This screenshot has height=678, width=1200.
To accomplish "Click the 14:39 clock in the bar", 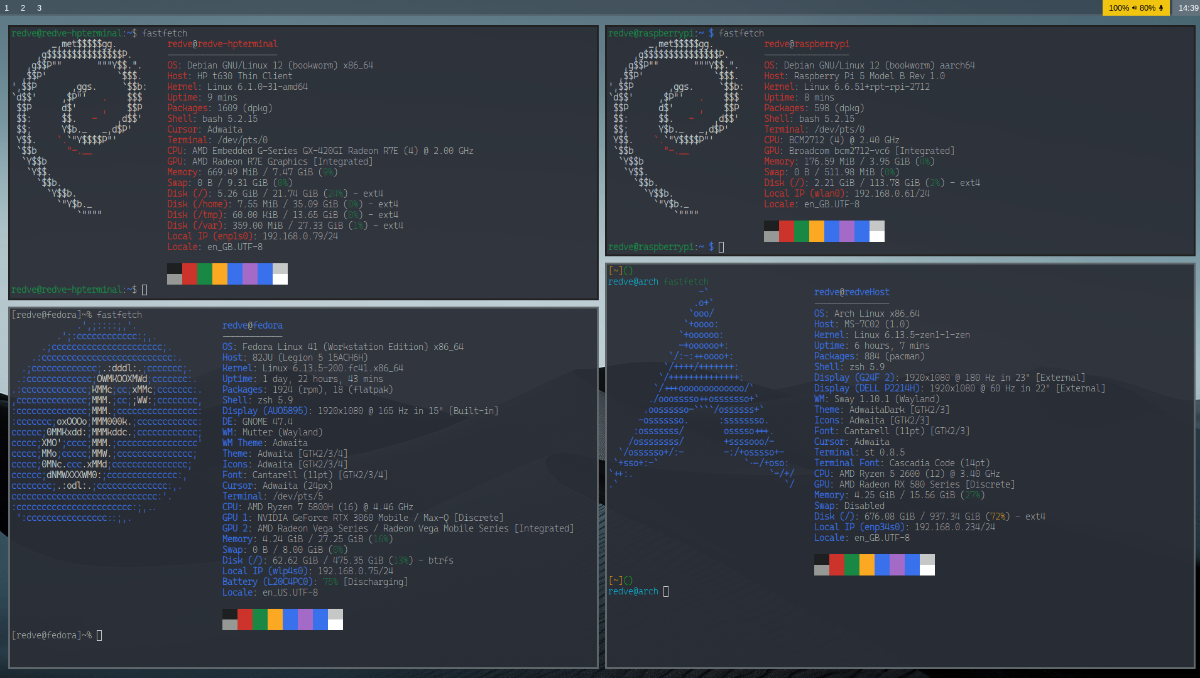I will tap(1188, 8).
